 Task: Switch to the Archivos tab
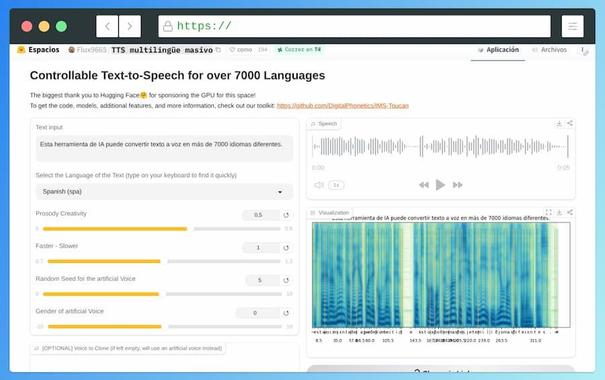pyautogui.click(x=549, y=50)
